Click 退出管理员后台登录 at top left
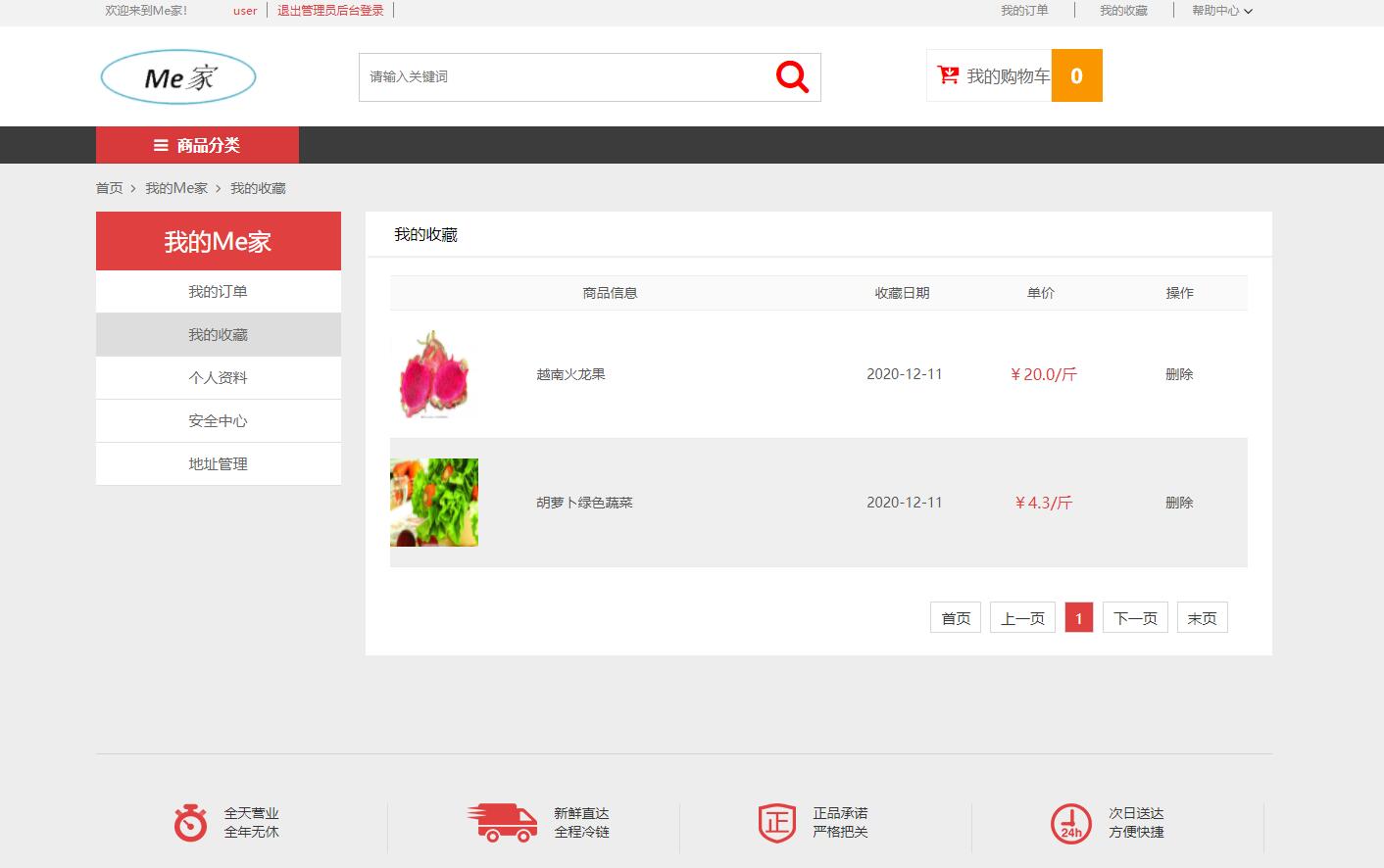Image resolution: width=1384 pixels, height=868 pixels. [329, 11]
